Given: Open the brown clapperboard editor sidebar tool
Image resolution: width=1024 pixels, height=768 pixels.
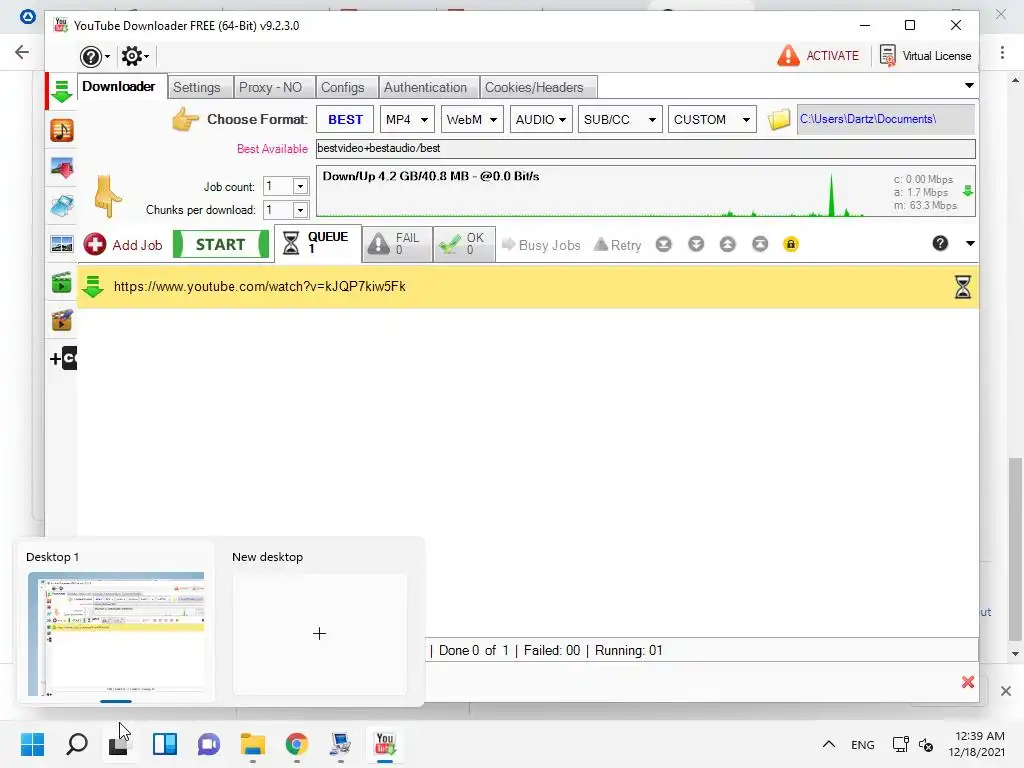Looking at the screenshot, I should click(x=62, y=321).
